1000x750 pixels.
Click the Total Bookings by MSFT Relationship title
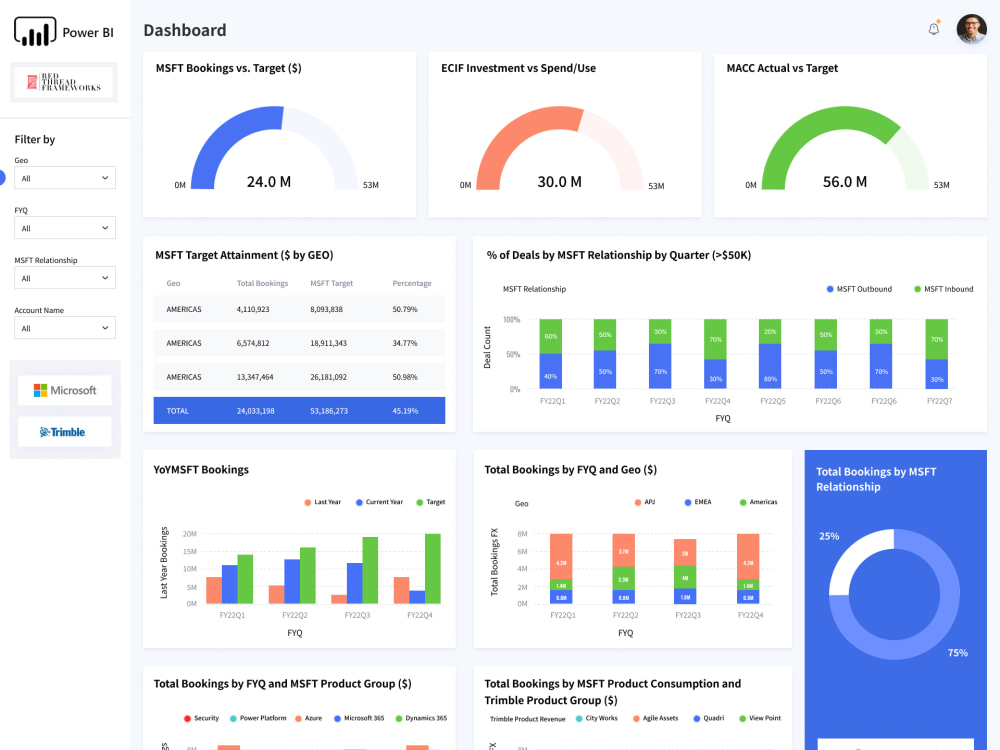(x=876, y=479)
